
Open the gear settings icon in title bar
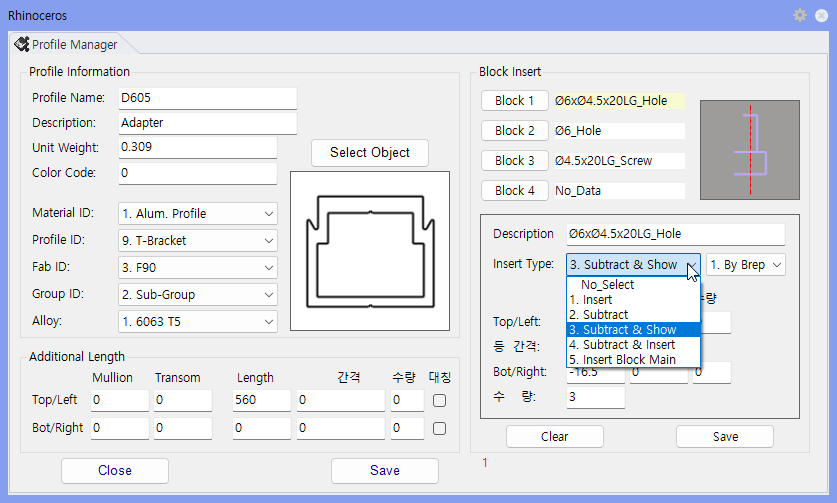[800, 15]
